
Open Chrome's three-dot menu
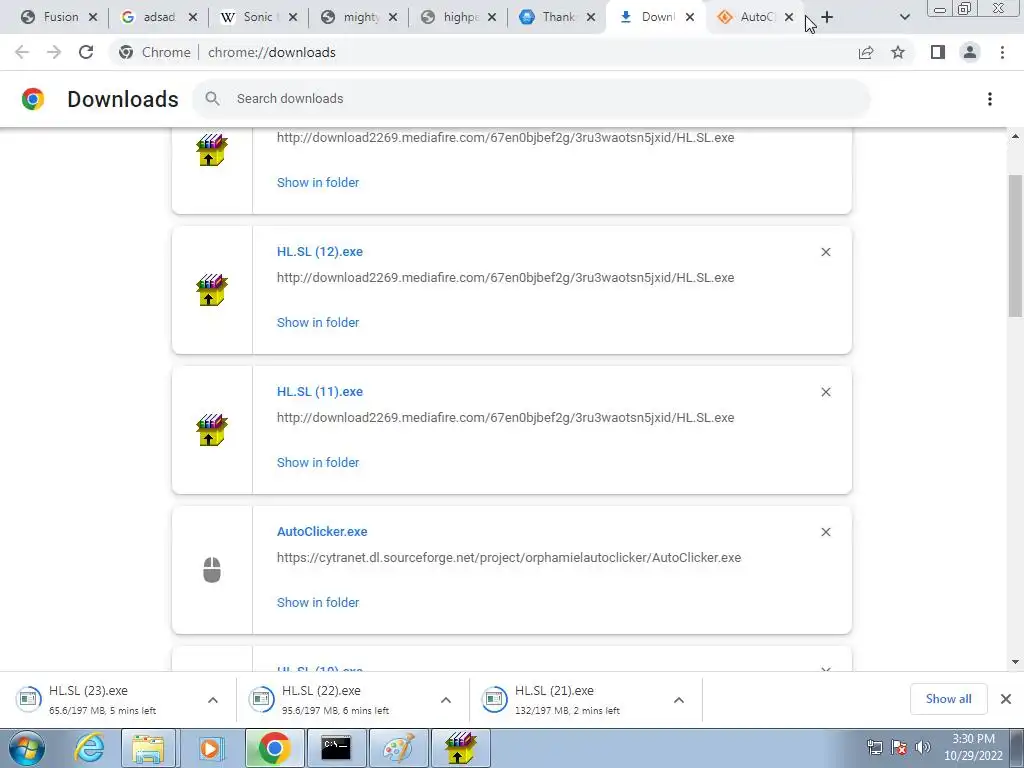click(x=1002, y=52)
